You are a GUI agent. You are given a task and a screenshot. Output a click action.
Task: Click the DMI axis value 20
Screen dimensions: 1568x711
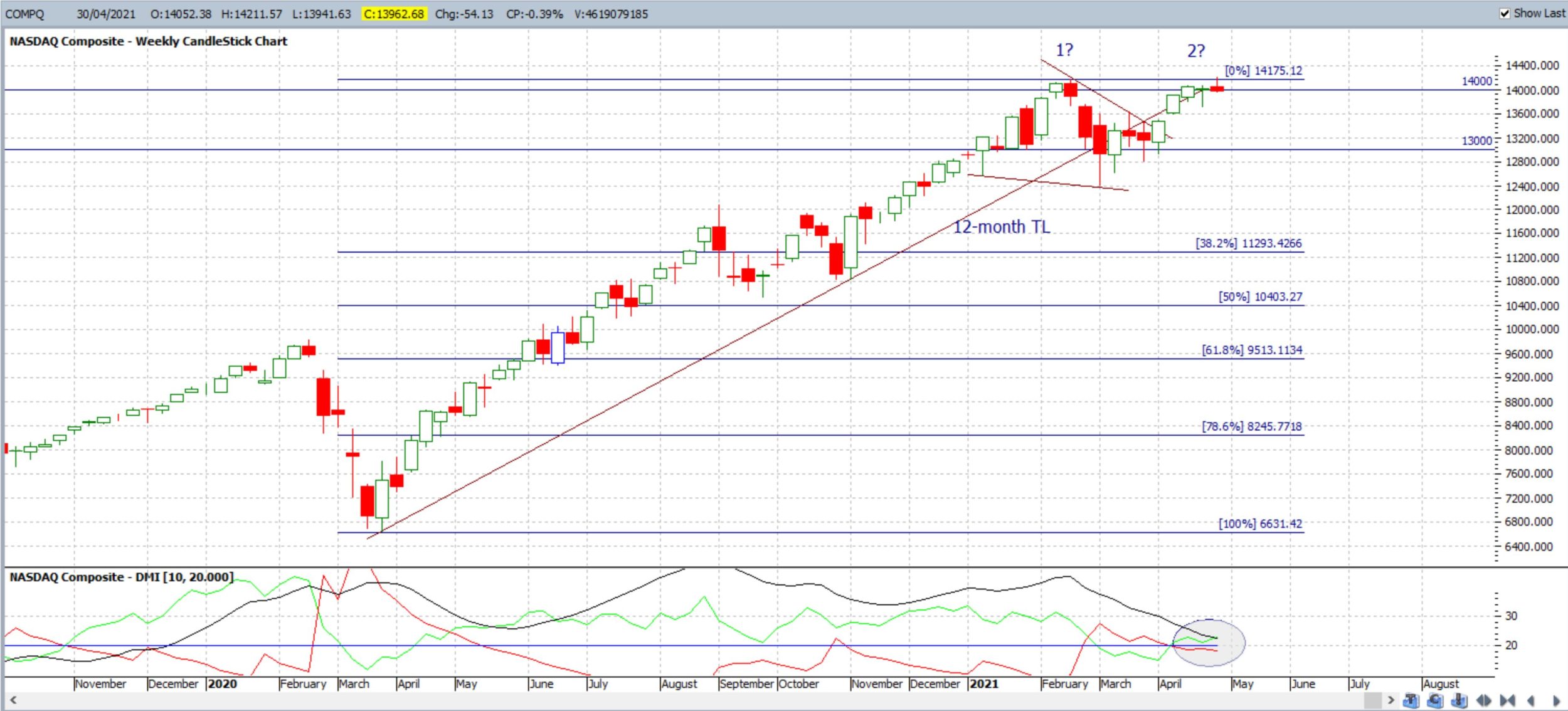(1511, 645)
